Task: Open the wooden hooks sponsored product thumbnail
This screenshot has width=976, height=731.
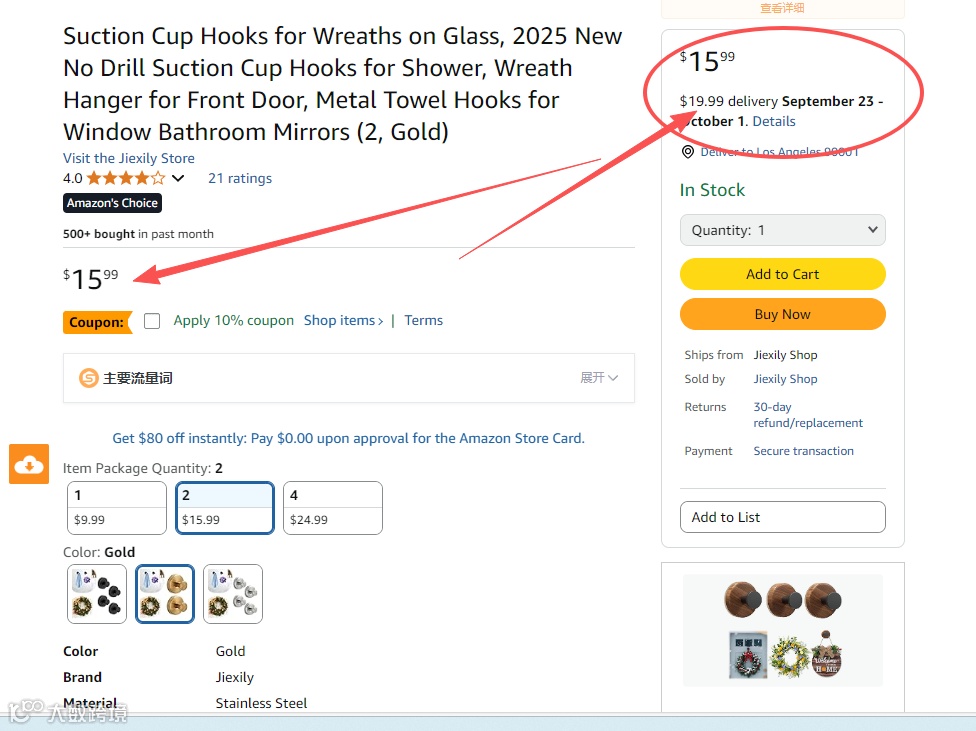Action: coord(783,630)
